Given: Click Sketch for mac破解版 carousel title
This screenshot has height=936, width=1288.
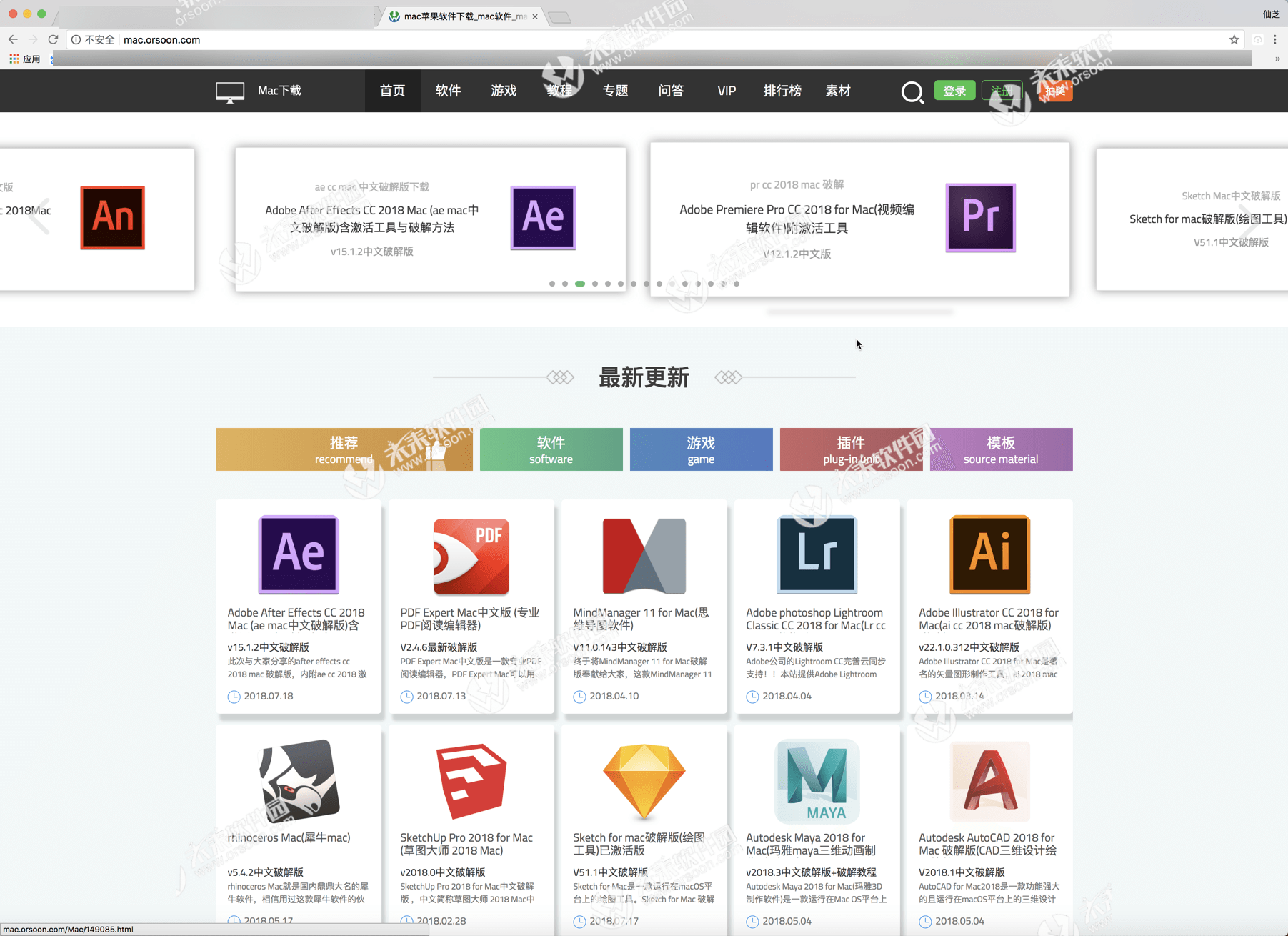Looking at the screenshot, I should click(x=1208, y=219).
